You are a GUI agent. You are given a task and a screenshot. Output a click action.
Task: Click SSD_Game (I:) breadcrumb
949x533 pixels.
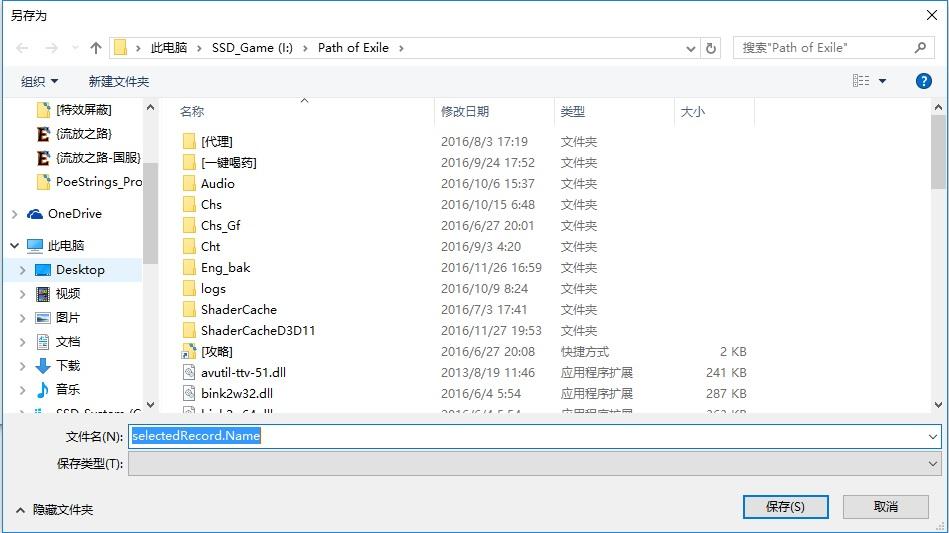(252, 48)
